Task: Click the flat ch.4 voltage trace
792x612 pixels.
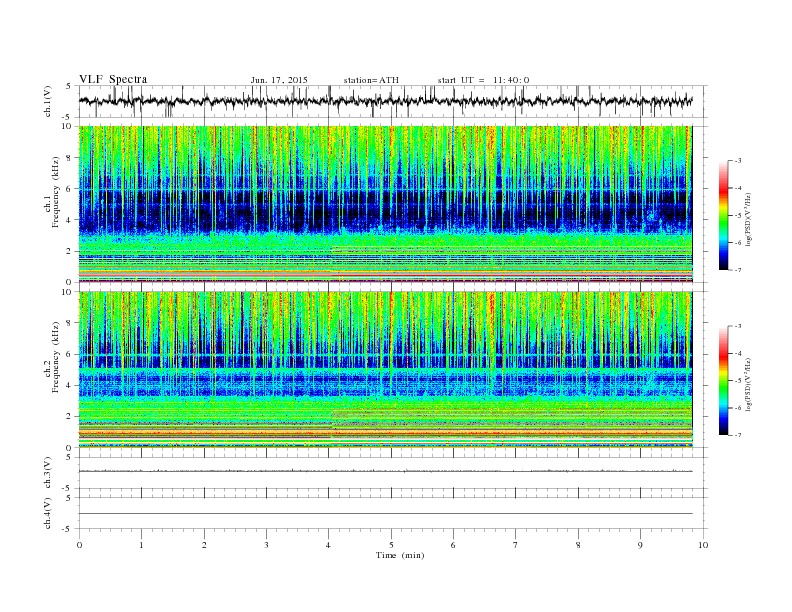Action: 385,514
